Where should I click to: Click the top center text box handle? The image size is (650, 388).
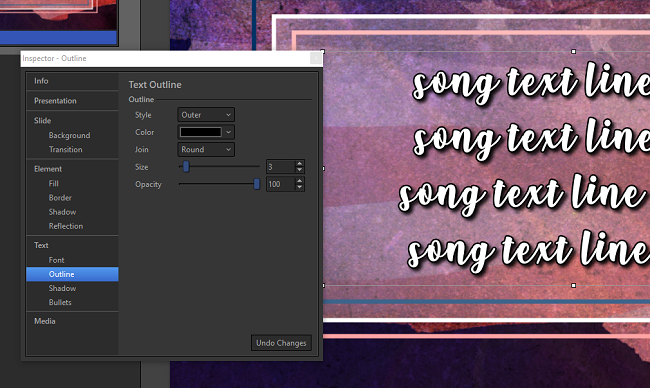(574, 52)
